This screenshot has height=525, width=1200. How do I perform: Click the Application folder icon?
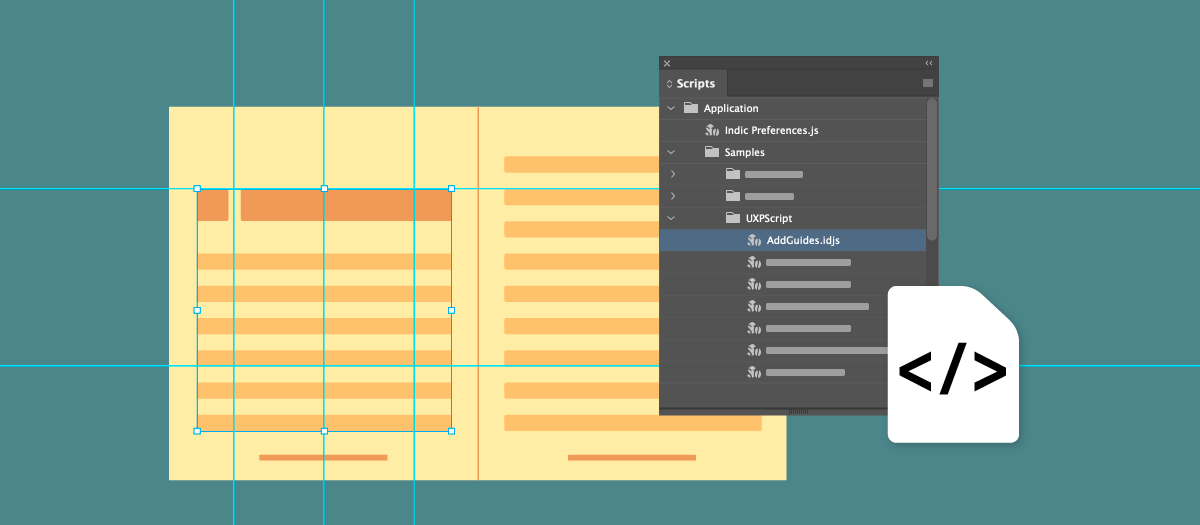691,108
